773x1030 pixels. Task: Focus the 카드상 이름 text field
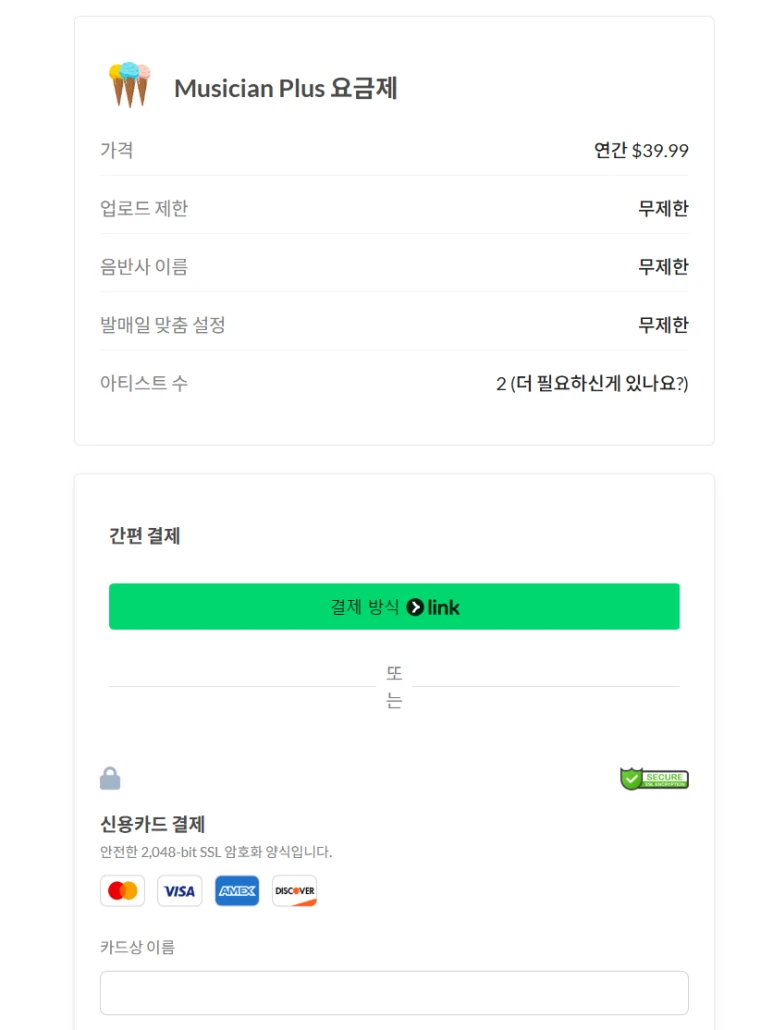pos(394,993)
